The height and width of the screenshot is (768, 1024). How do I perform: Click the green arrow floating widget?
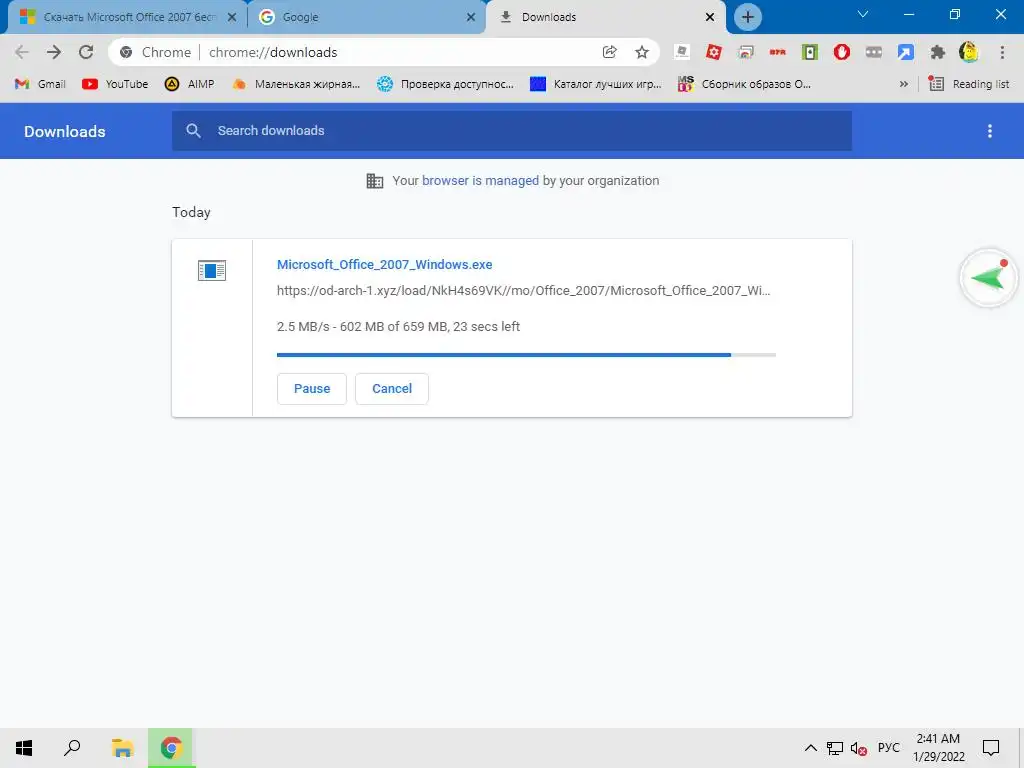988,278
